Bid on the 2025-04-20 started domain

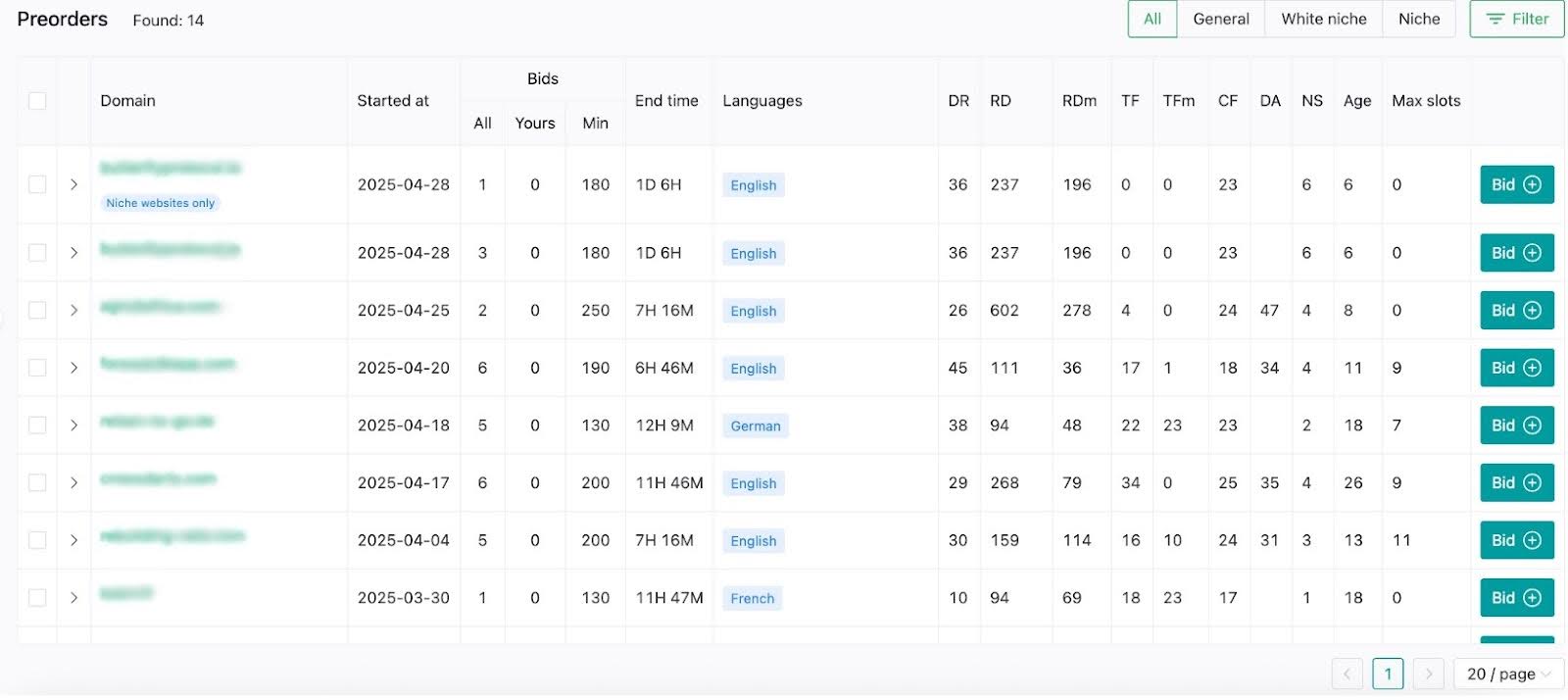click(1515, 368)
